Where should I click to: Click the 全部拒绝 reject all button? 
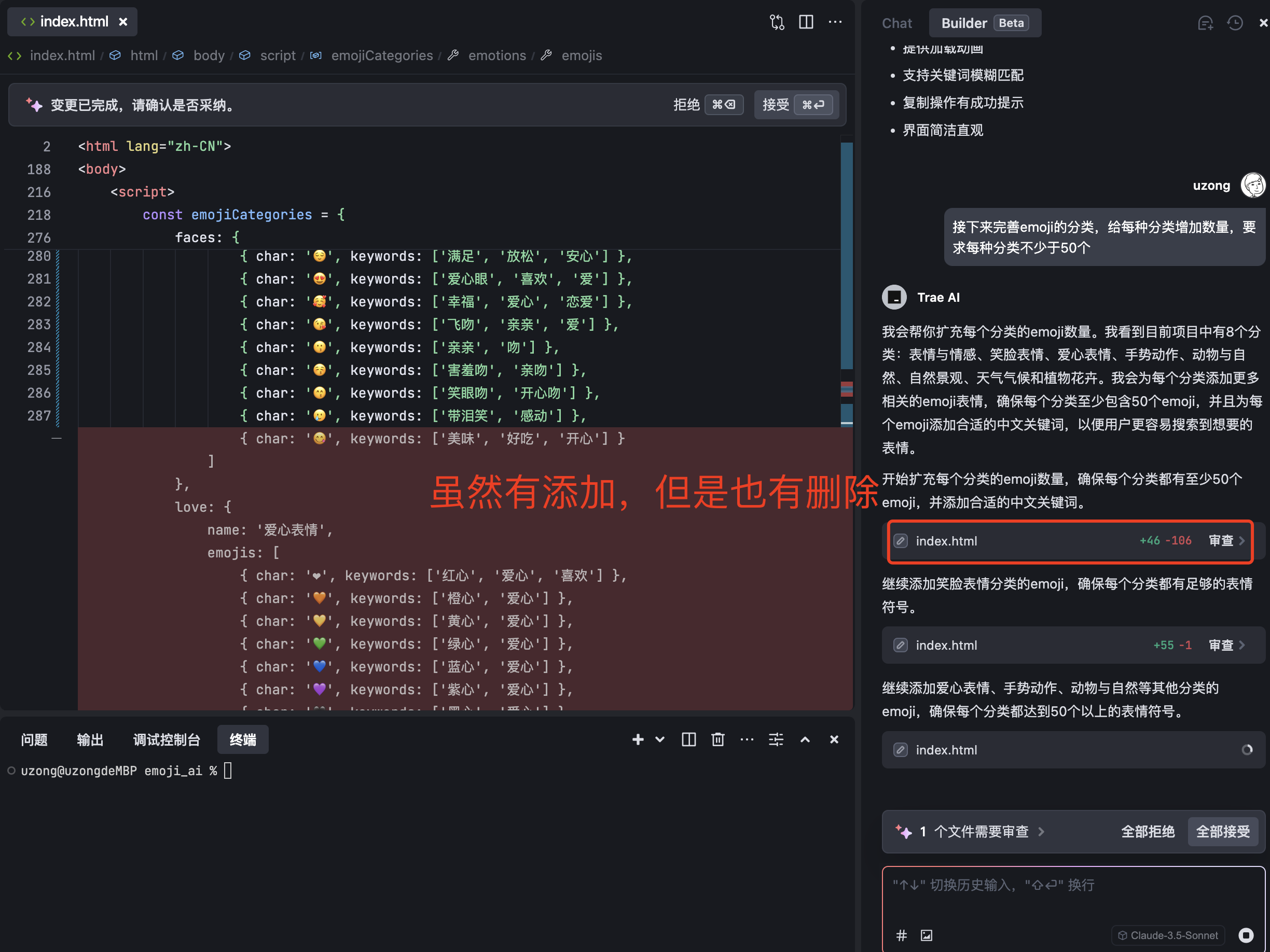(x=1147, y=832)
